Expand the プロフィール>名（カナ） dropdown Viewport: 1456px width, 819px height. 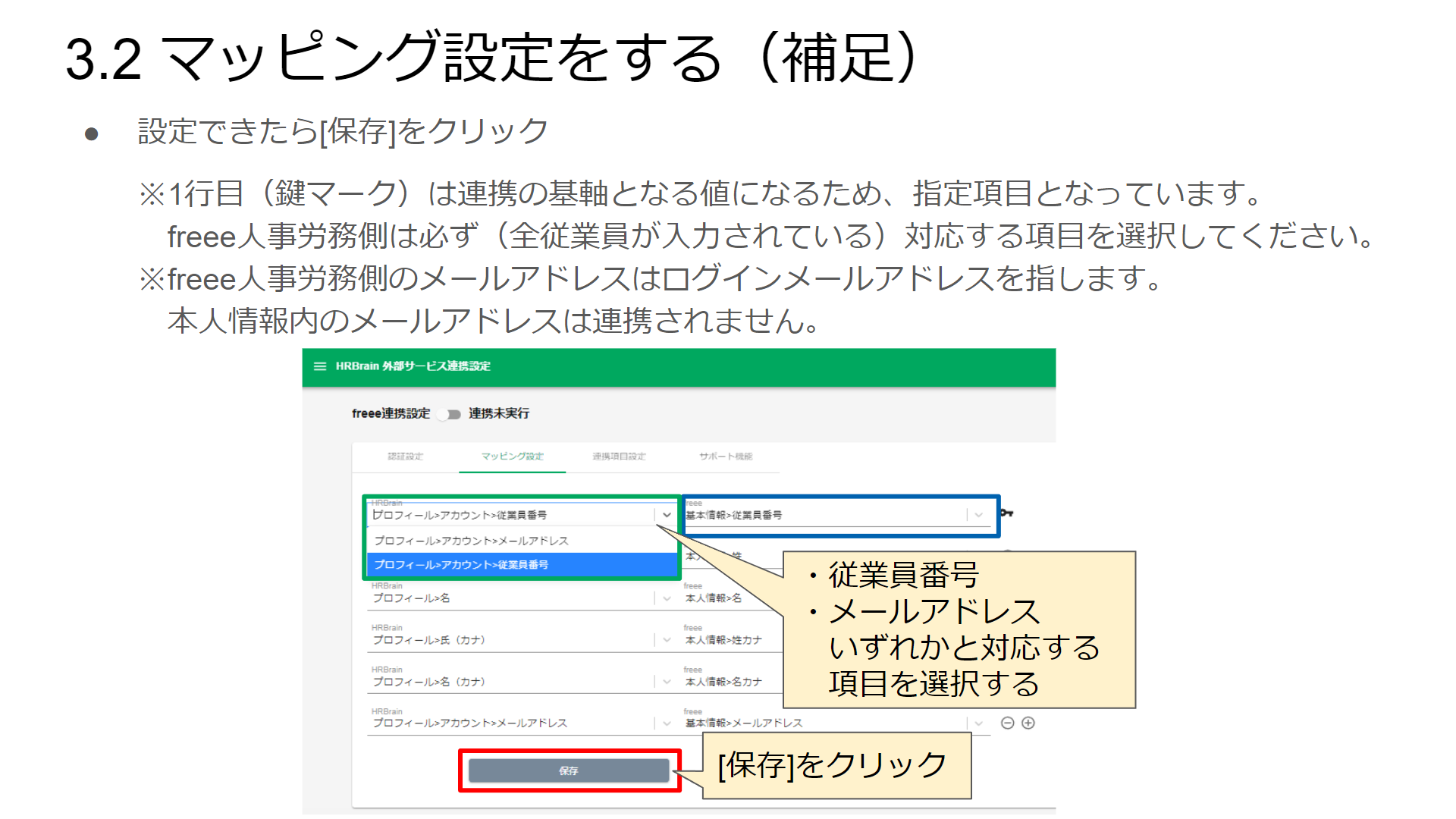pyautogui.click(x=667, y=682)
